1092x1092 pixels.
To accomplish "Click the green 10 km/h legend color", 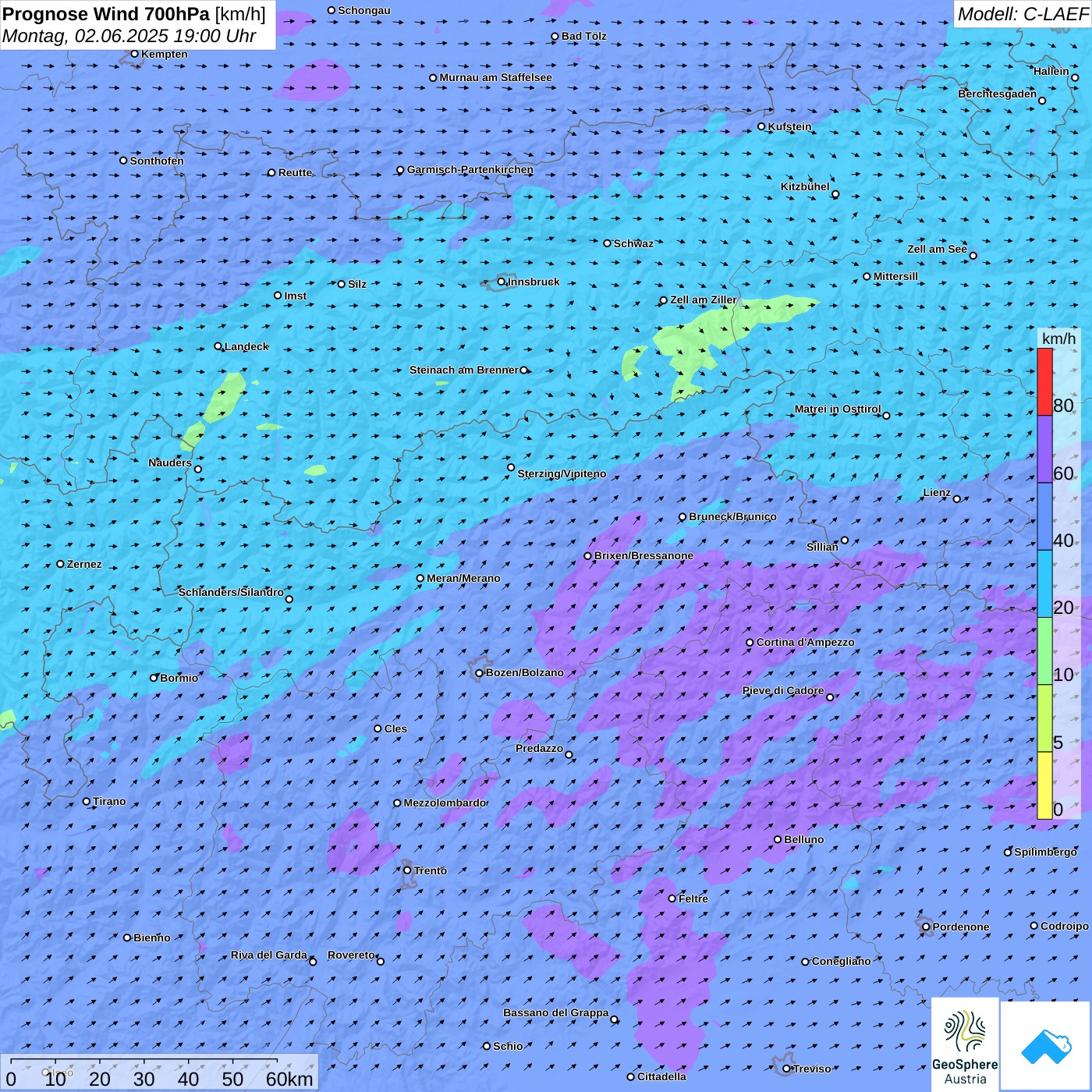I will point(1044,651).
